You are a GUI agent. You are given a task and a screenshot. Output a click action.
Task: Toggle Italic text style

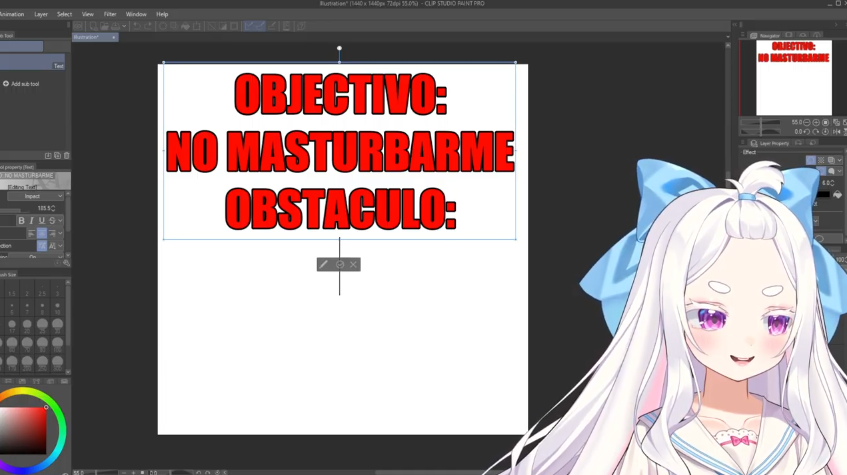(31, 220)
